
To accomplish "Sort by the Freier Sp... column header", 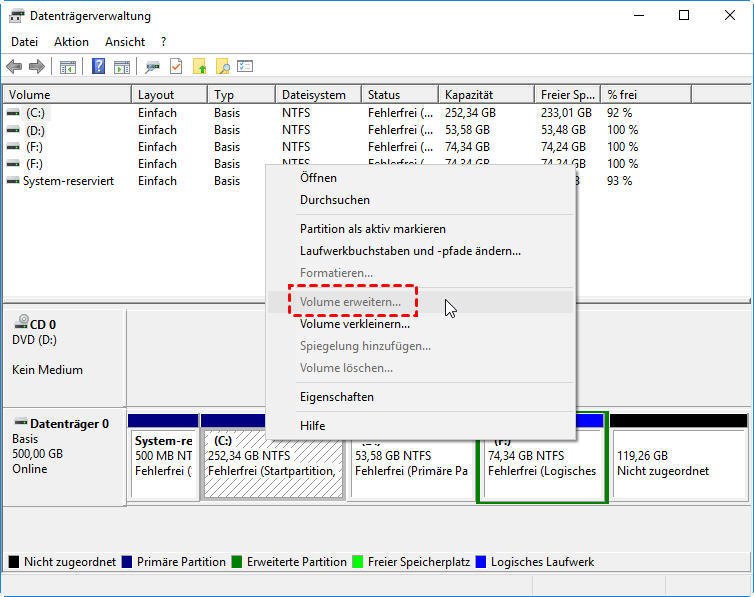I will [567, 95].
